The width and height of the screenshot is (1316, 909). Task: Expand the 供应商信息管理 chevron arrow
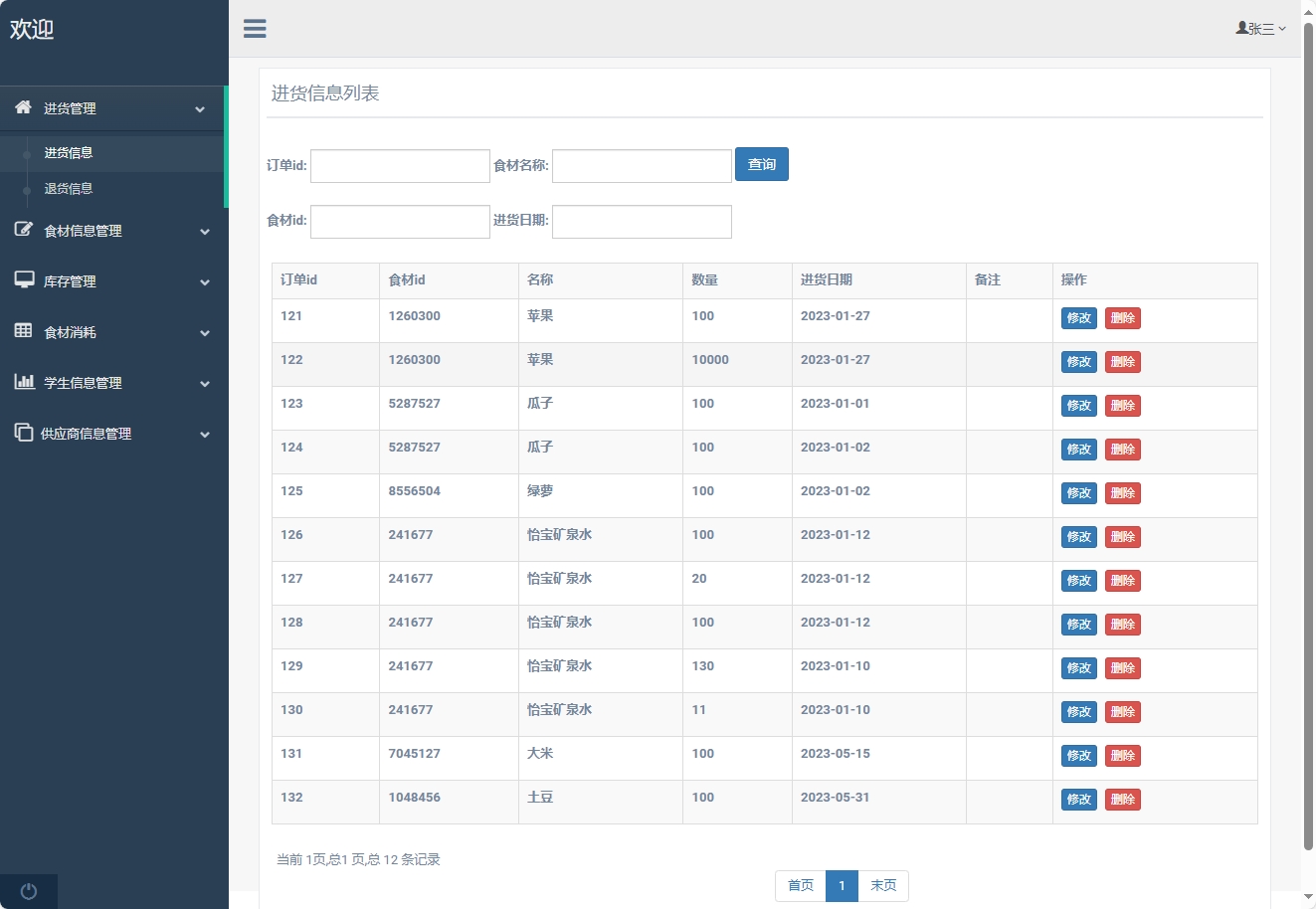click(205, 435)
